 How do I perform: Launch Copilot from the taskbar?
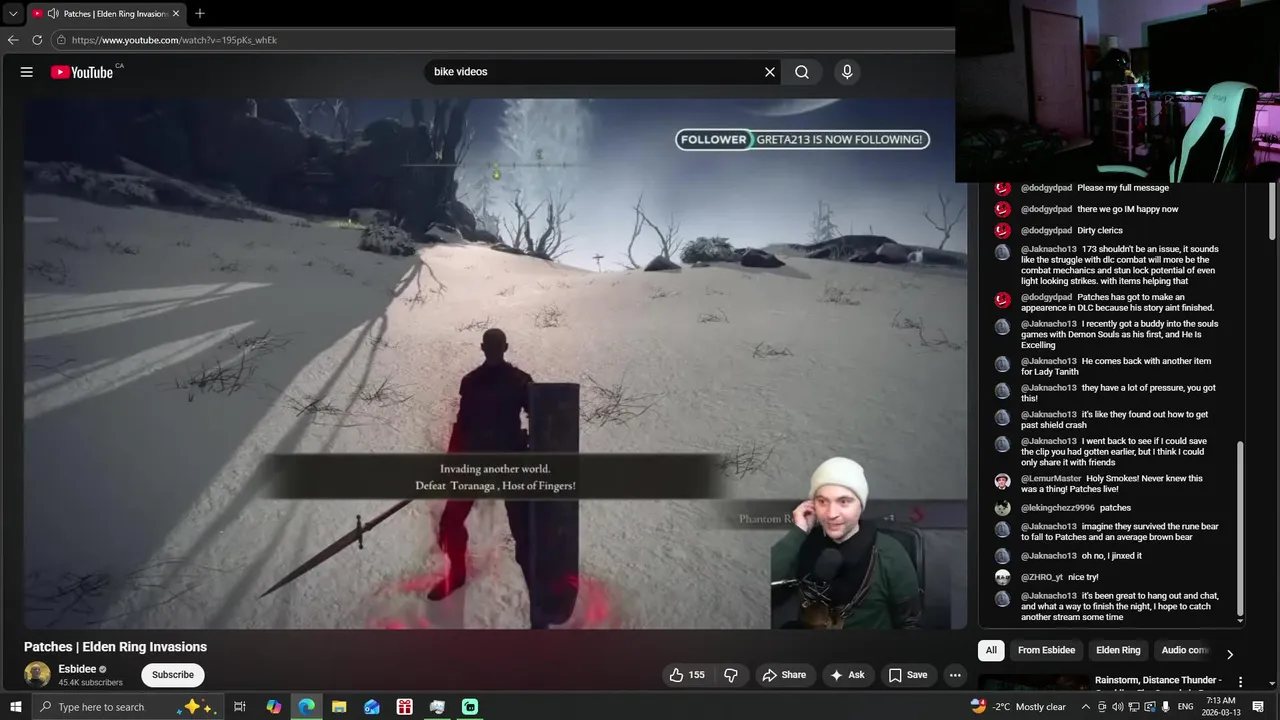pos(274,707)
